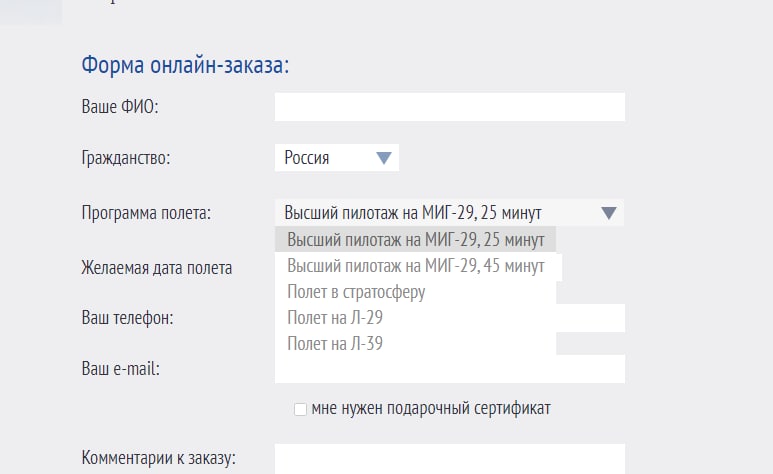Click the Ваше ФИО label
This screenshot has width=773, height=474.
[x=119, y=107]
